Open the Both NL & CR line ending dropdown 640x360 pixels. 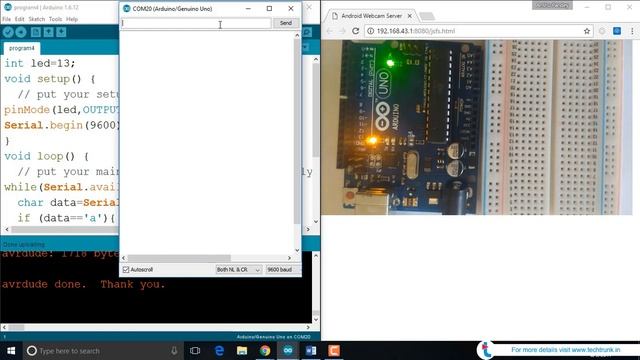[x=238, y=269]
